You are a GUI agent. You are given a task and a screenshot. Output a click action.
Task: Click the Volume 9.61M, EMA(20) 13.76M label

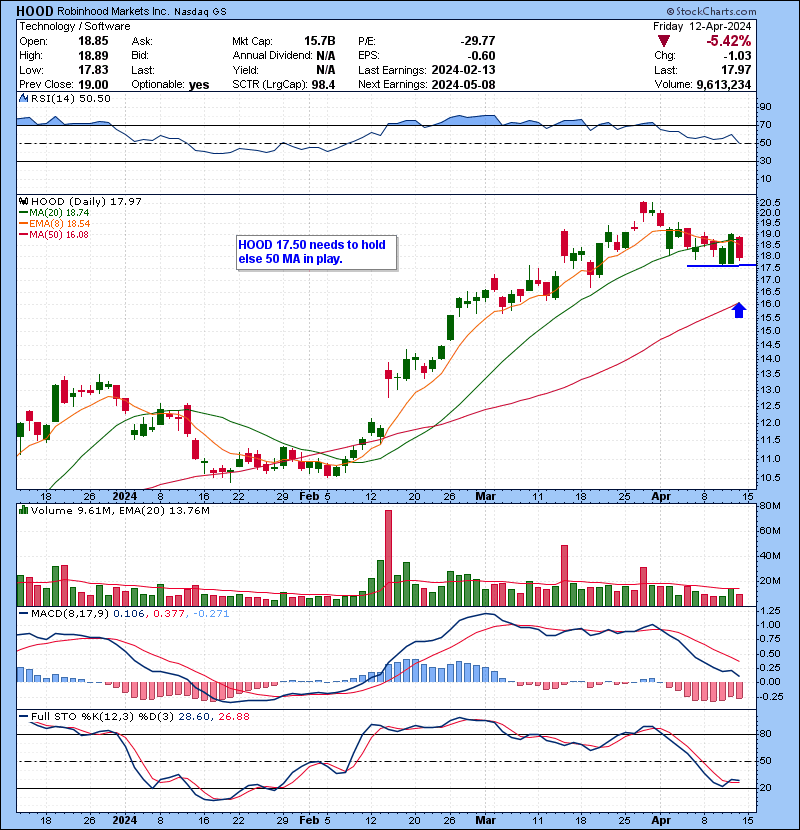click(x=120, y=511)
